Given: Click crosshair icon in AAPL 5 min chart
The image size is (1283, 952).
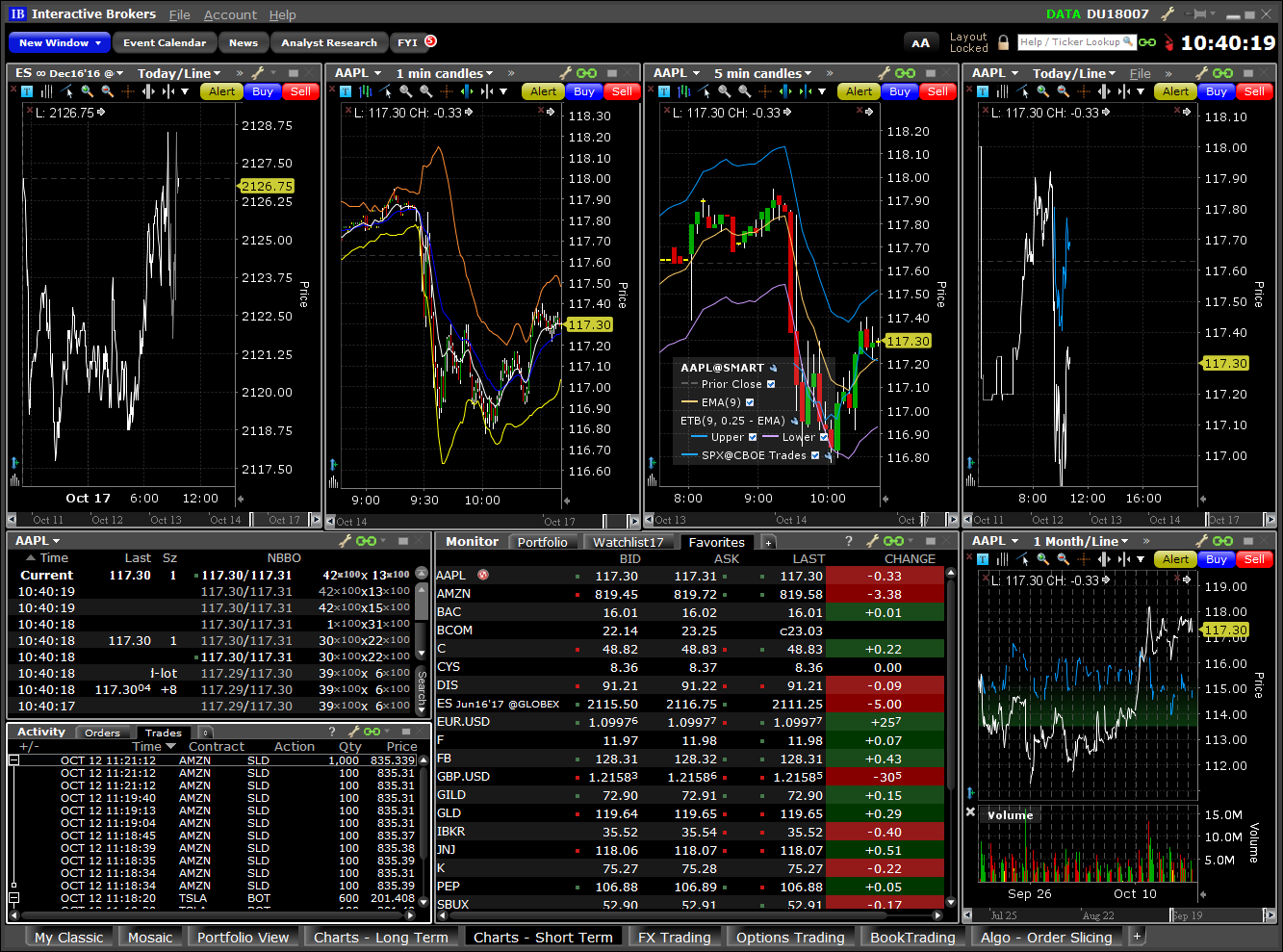Looking at the screenshot, I should [765, 91].
